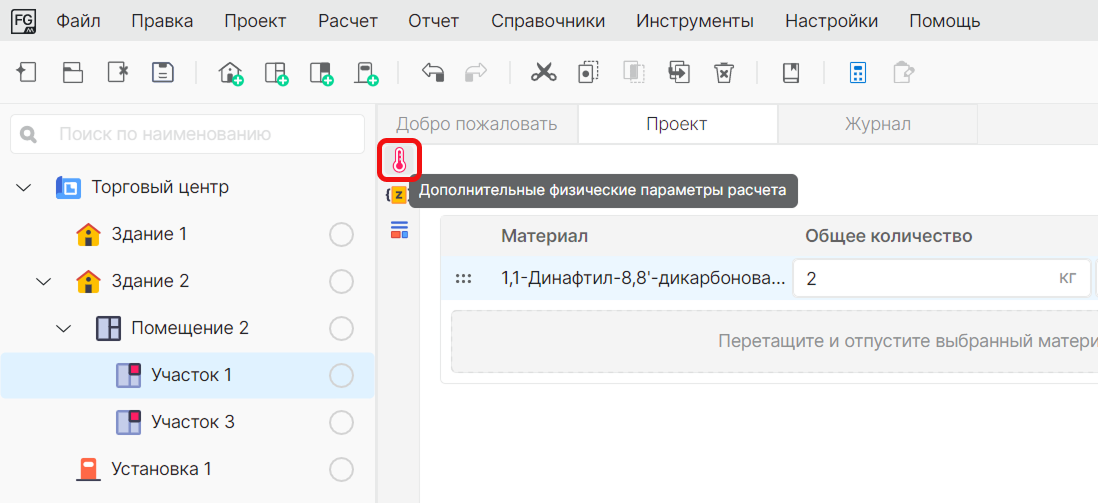This screenshot has width=1098, height=503.
Task: Collapse the Помещение 2 tree node
Action: coord(64,329)
